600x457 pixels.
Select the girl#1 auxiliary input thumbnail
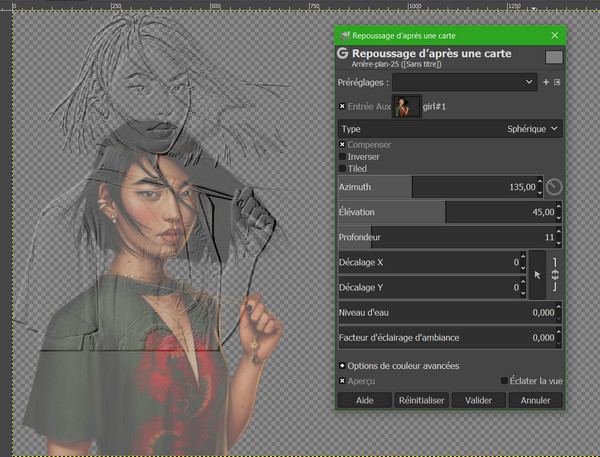[x=406, y=106]
